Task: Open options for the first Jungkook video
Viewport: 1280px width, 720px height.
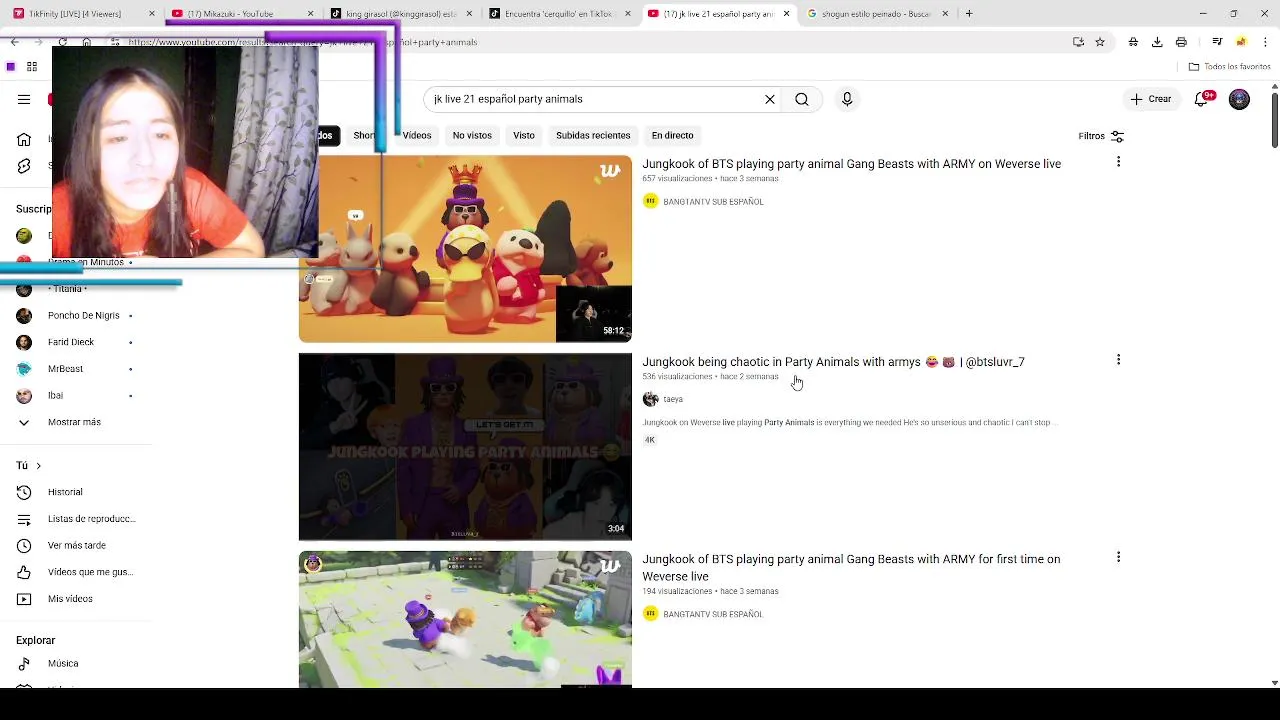Action: pyautogui.click(x=1118, y=162)
